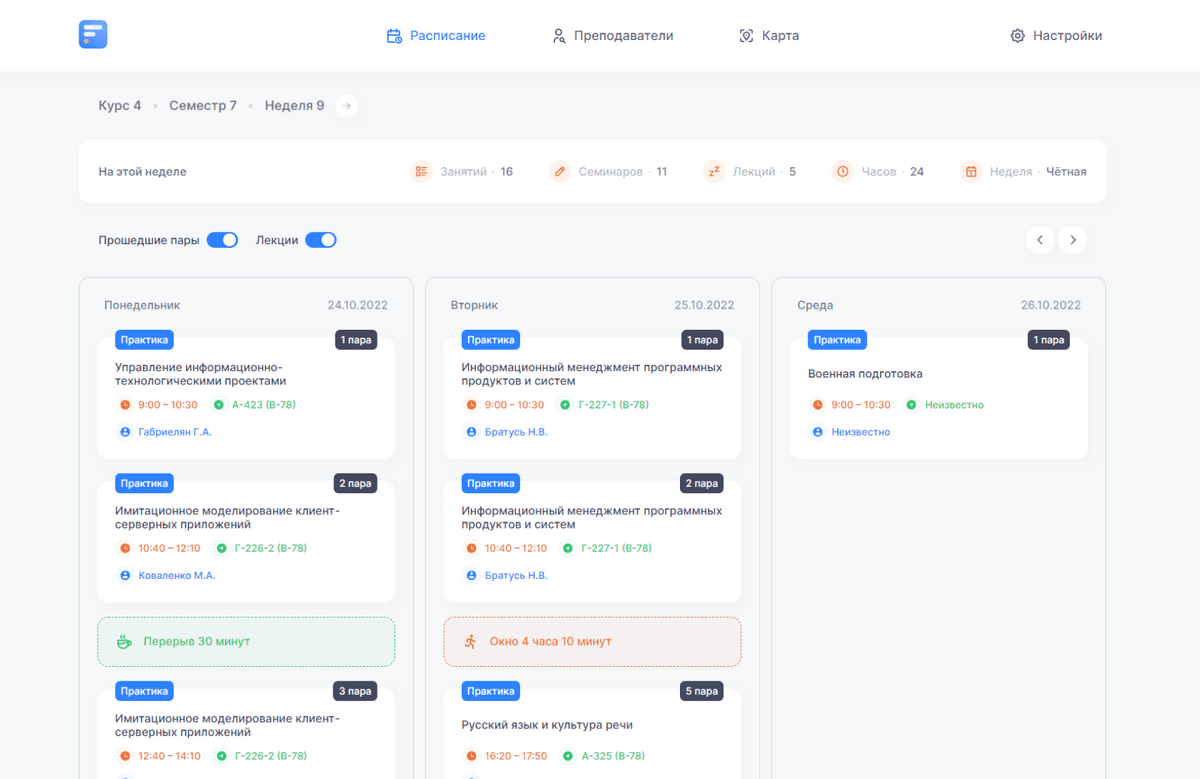Click the date 25.10.2022
Screen dimensions: 1200x779
tap(704, 305)
